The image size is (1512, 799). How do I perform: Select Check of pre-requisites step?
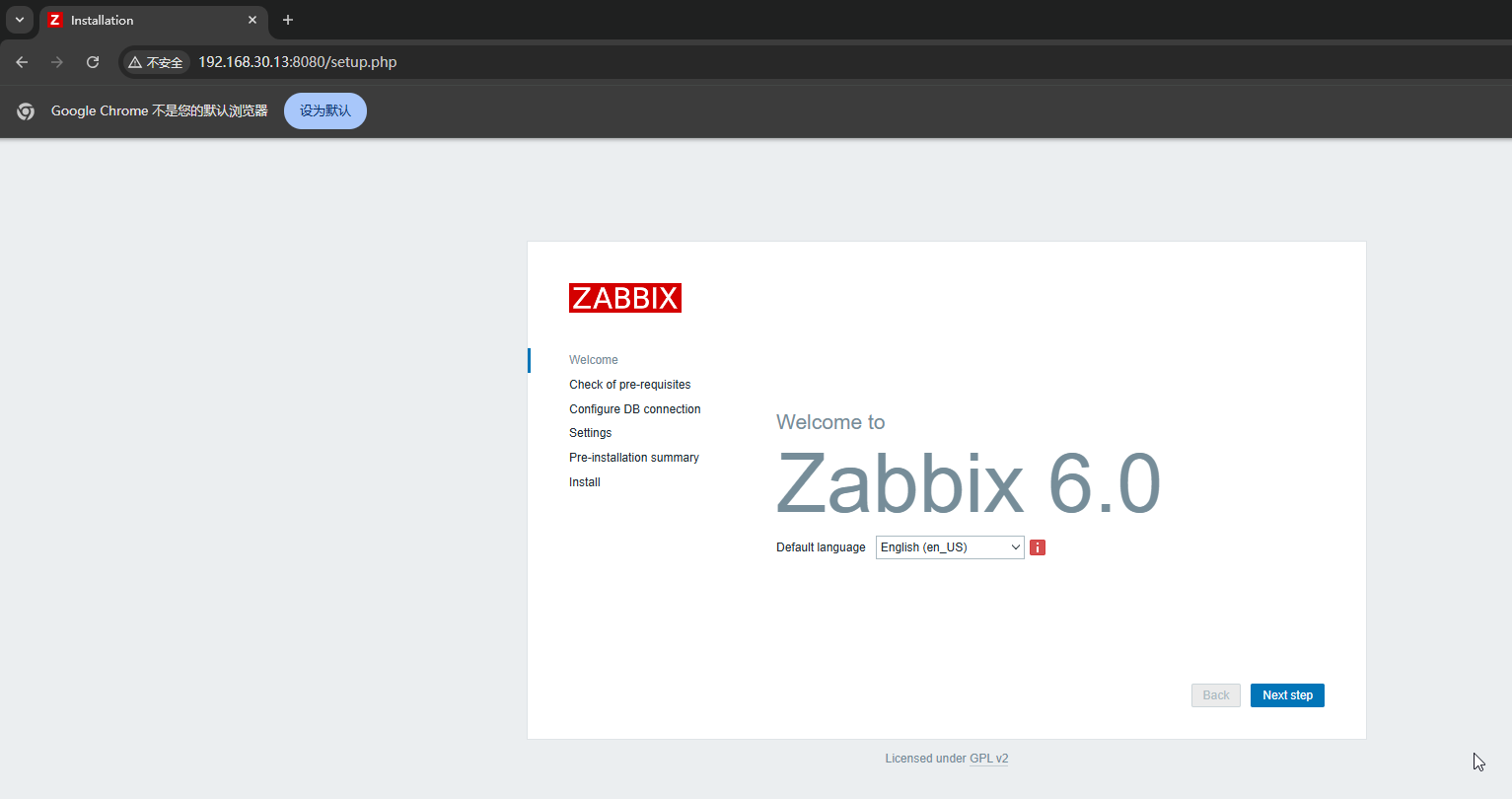click(629, 385)
